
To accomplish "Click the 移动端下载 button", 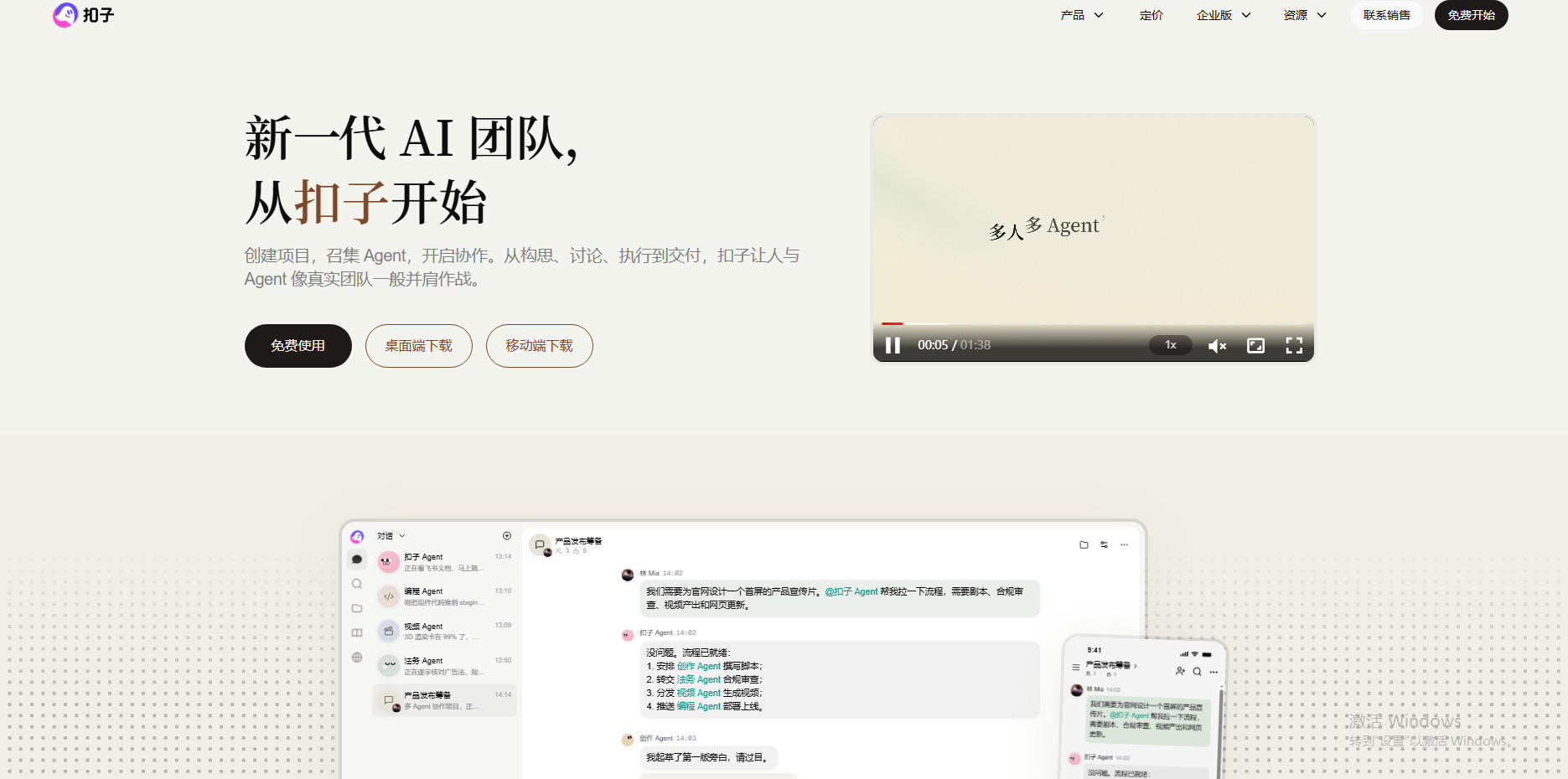I will [540, 346].
